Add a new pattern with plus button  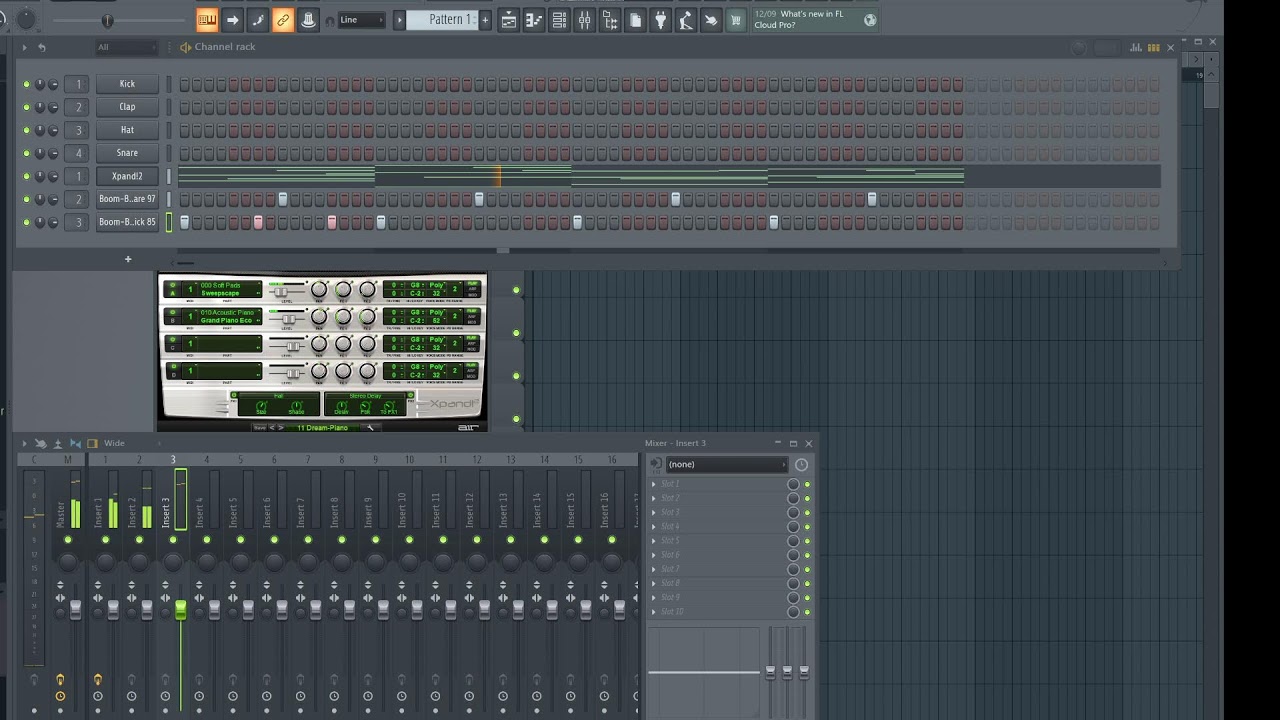486,20
